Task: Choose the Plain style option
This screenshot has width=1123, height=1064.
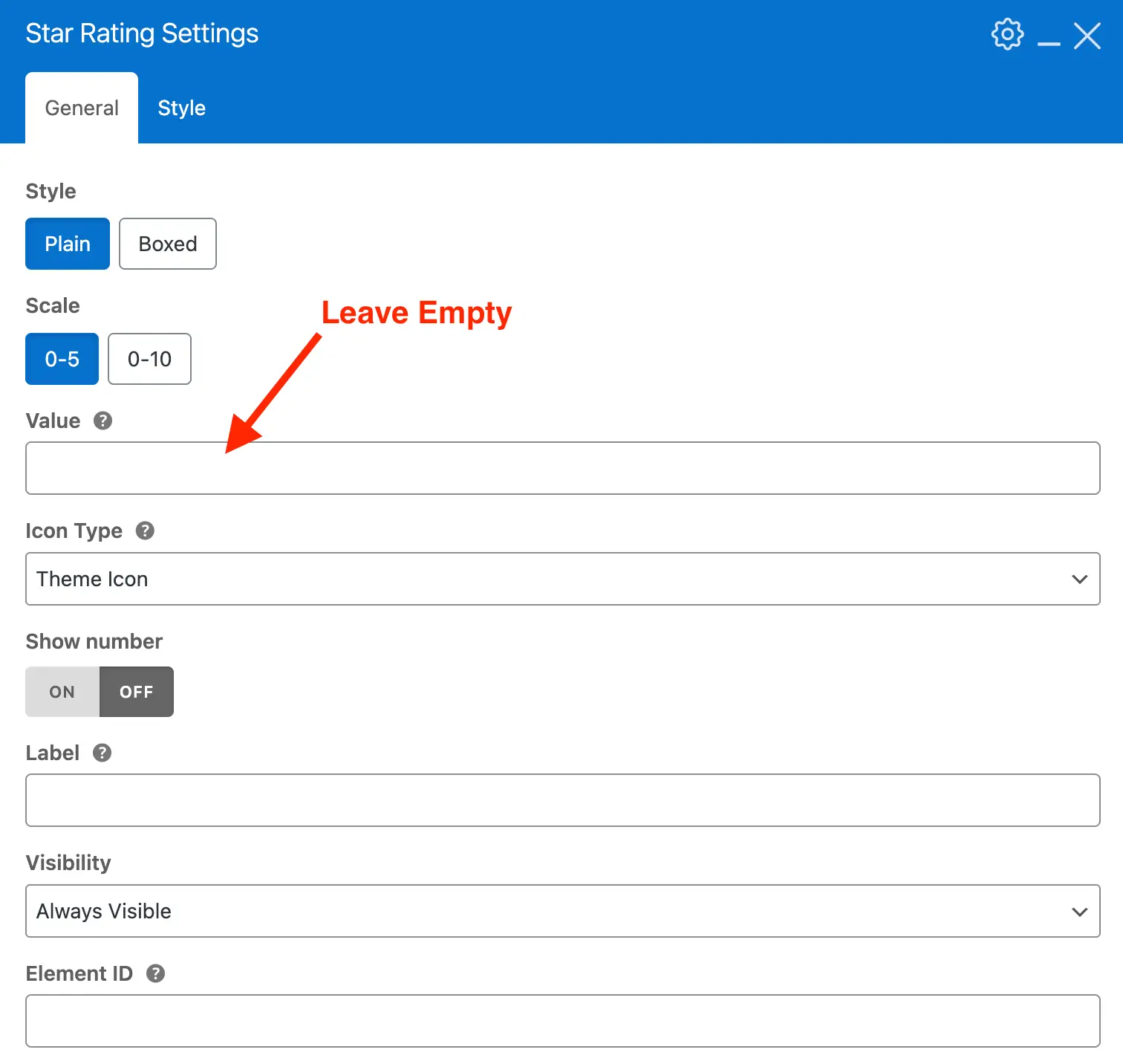Action: click(x=68, y=244)
